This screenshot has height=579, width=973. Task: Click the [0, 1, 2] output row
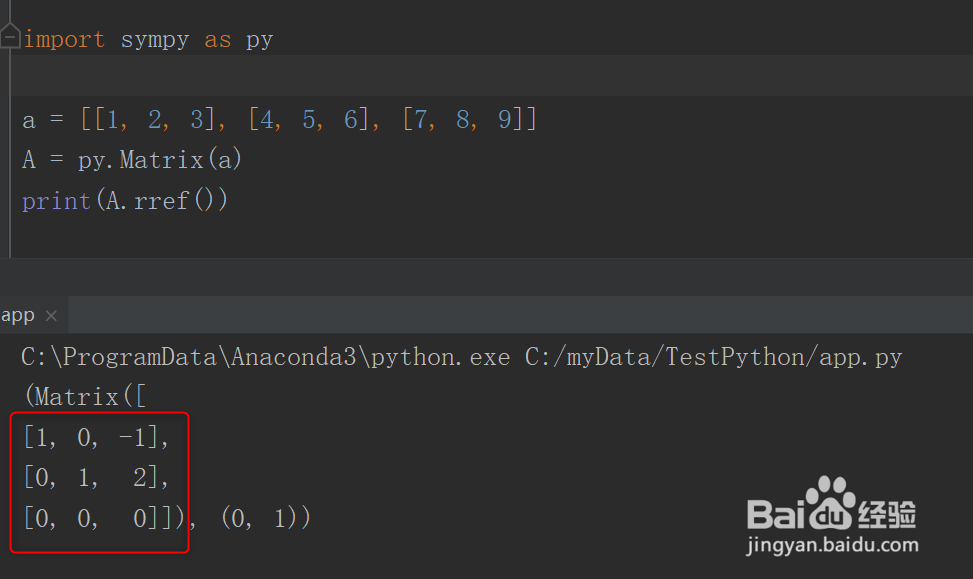[x=96, y=477]
